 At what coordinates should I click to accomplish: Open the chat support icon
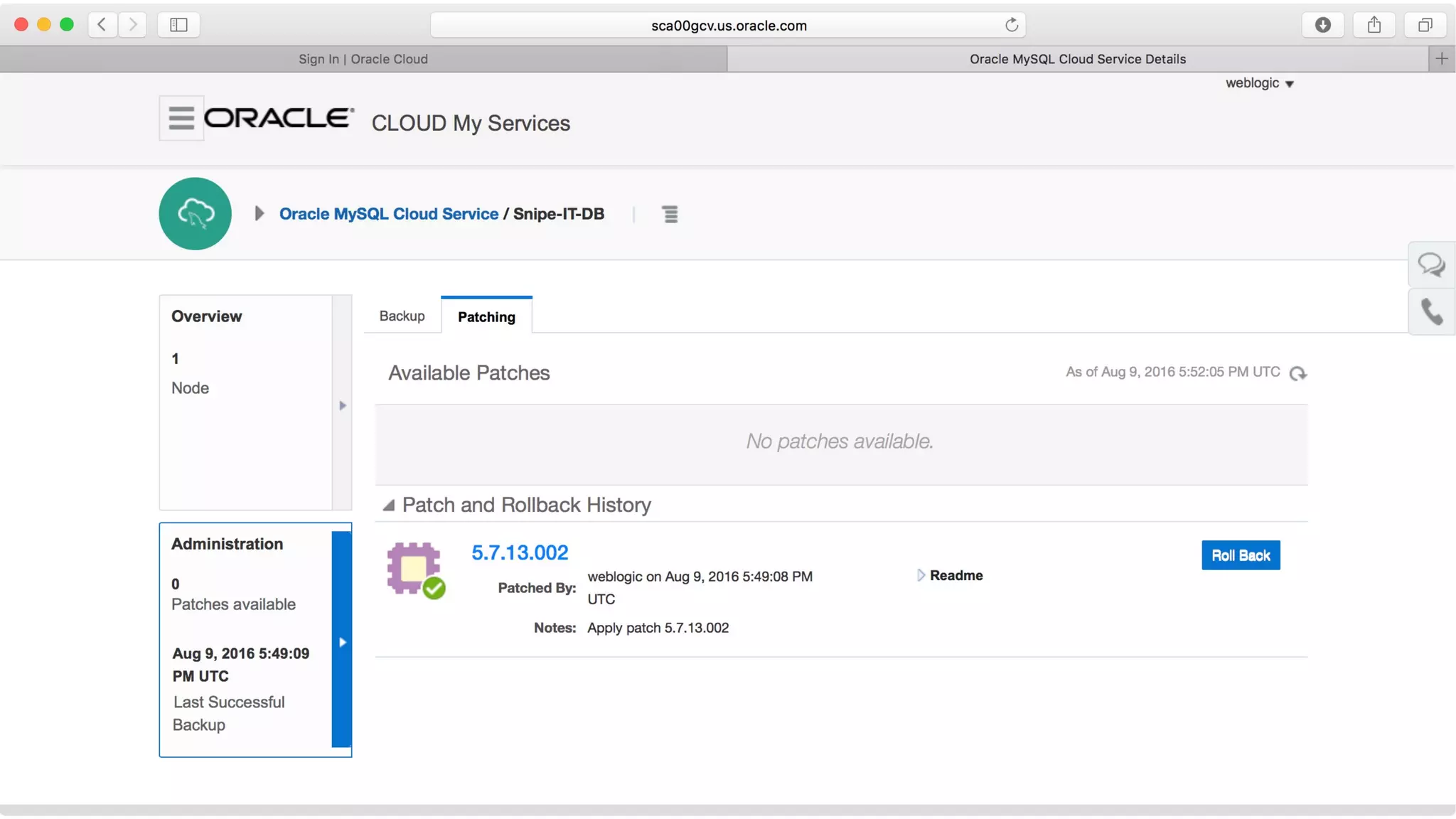coord(1431,265)
